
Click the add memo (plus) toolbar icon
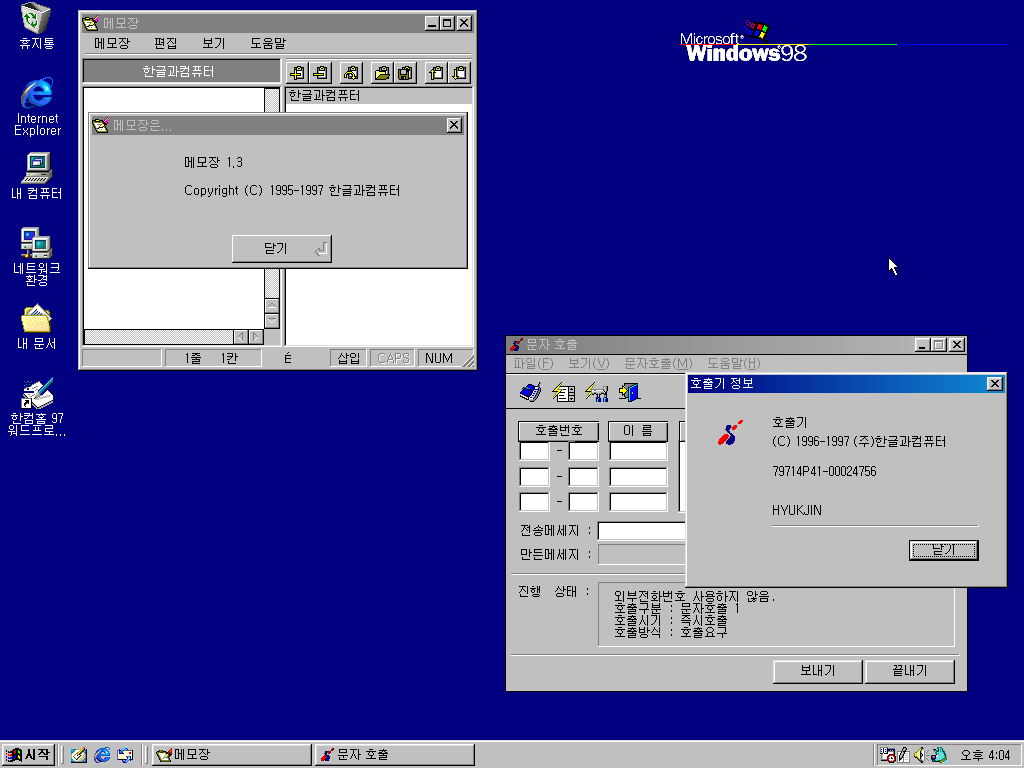point(297,72)
